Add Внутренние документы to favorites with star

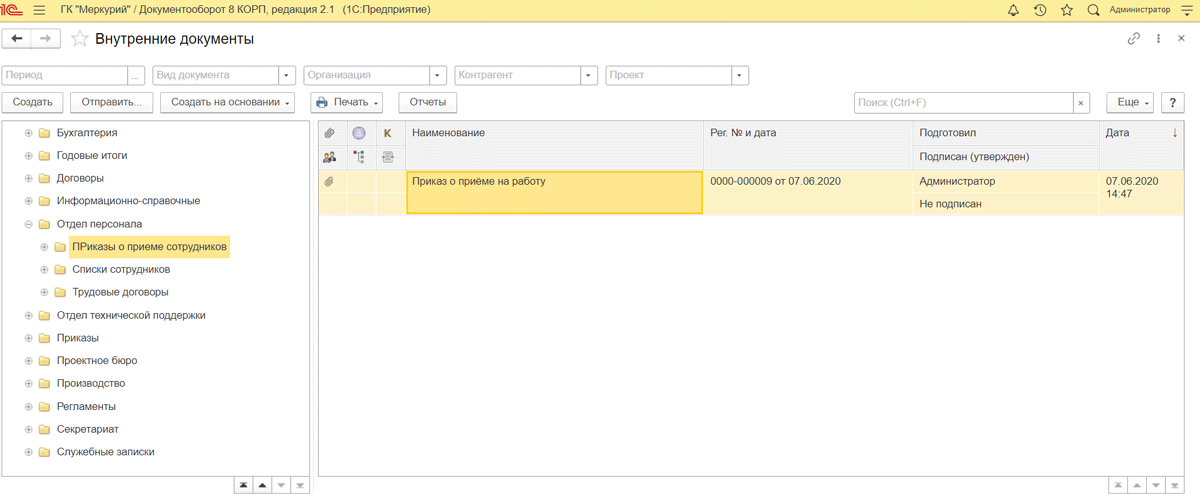pos(79,39)
